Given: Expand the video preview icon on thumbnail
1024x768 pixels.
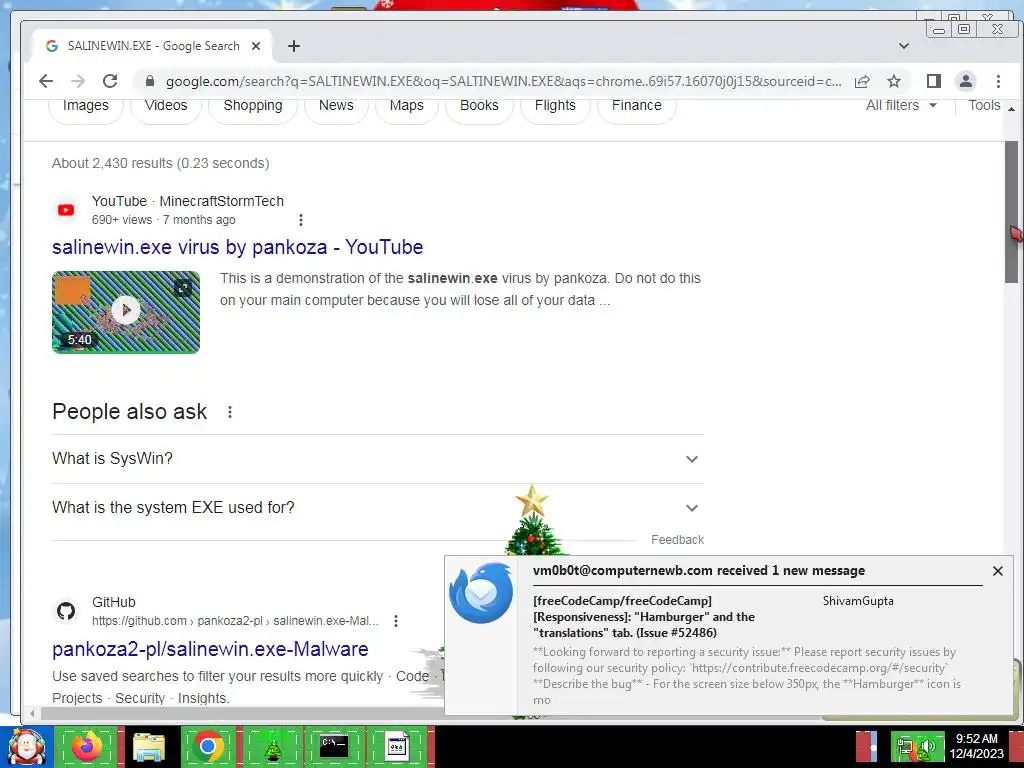Looking at the screenshot, I should [x=184, y=287].
